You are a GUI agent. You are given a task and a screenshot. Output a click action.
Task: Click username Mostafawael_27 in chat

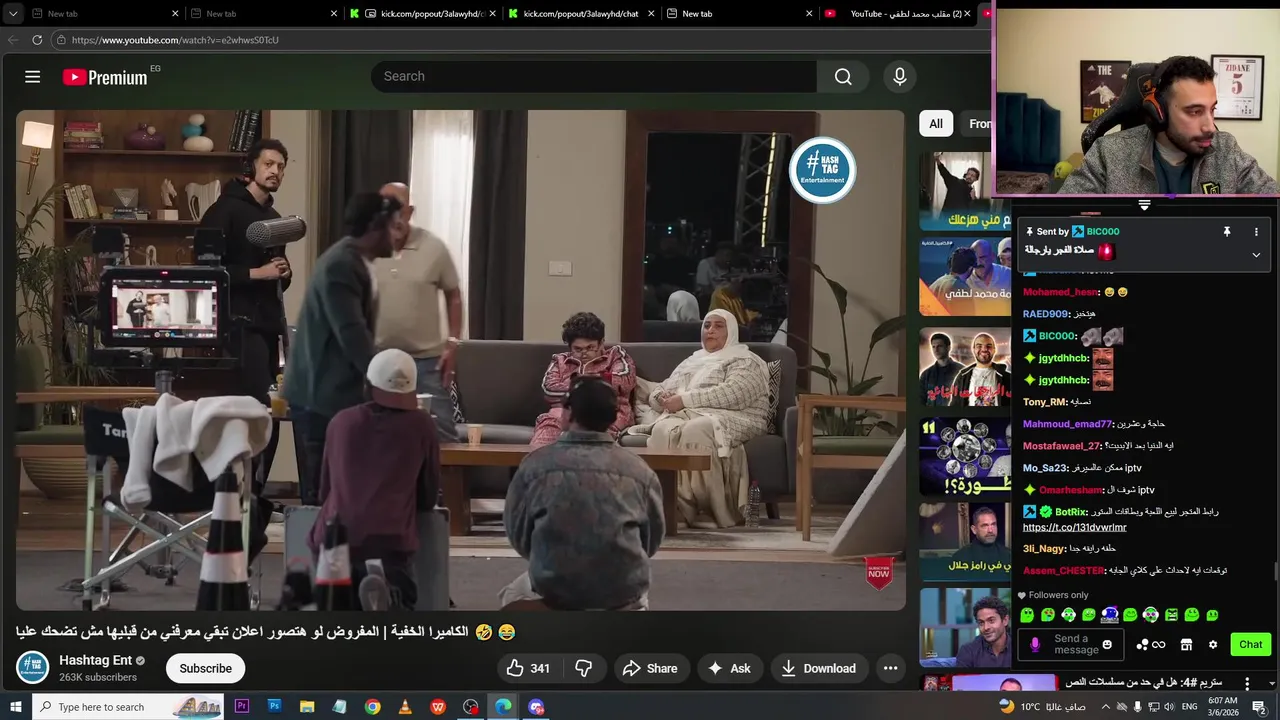pos(1061,446)
